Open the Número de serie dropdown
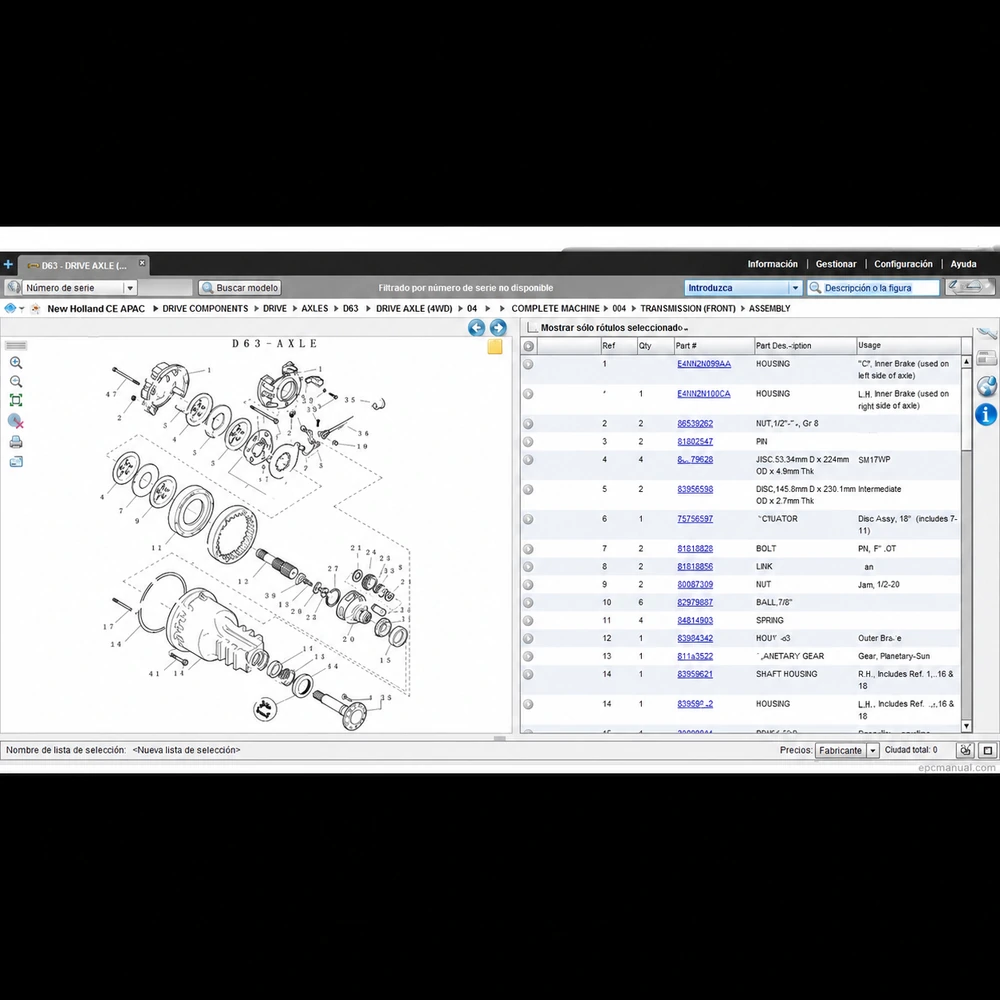1000x1000 pixels. pyautogui.click(x=129, y=288)
